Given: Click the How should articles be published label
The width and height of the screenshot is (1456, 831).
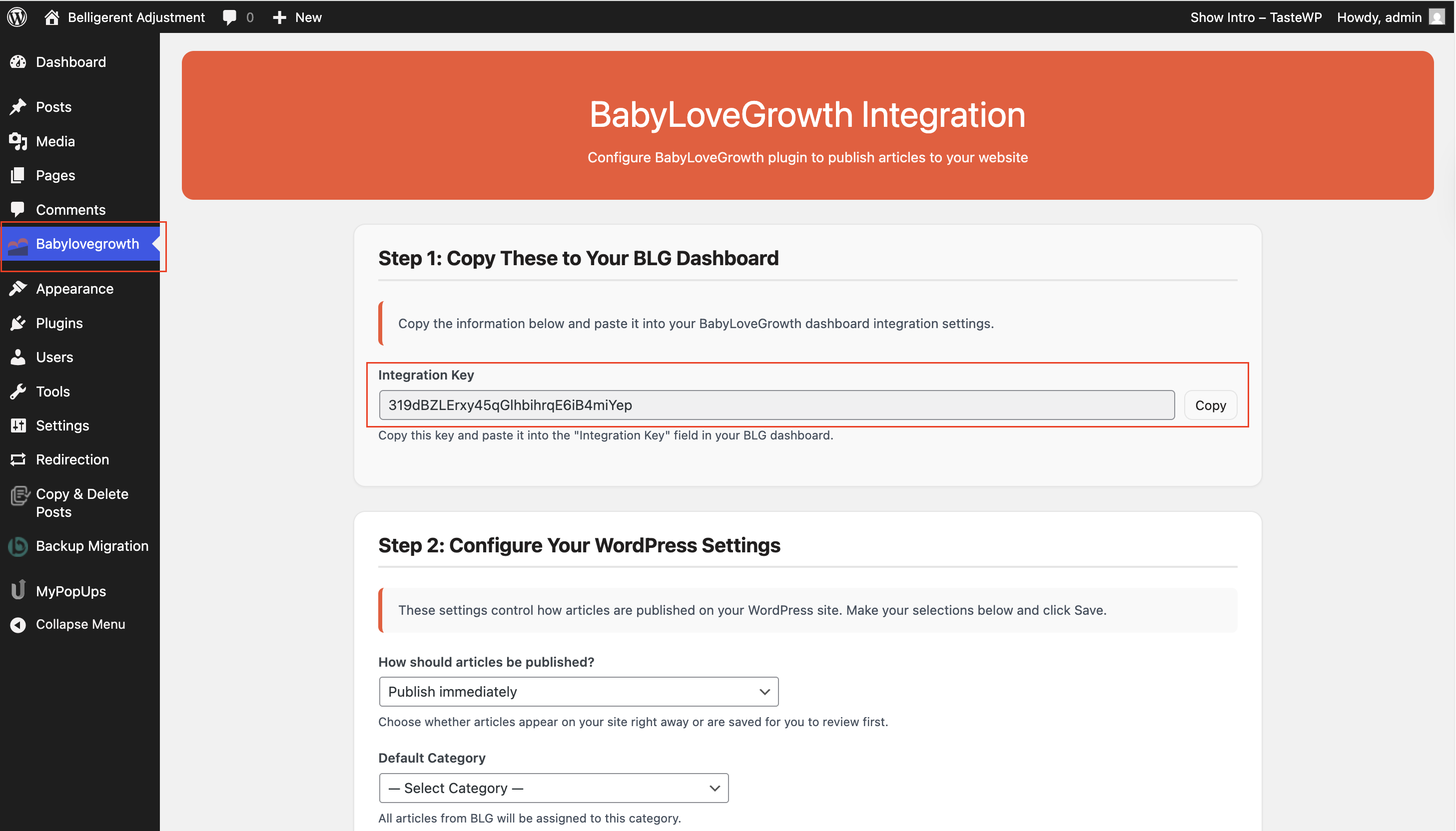Looking at the screenshot, I should click(487, 662).
